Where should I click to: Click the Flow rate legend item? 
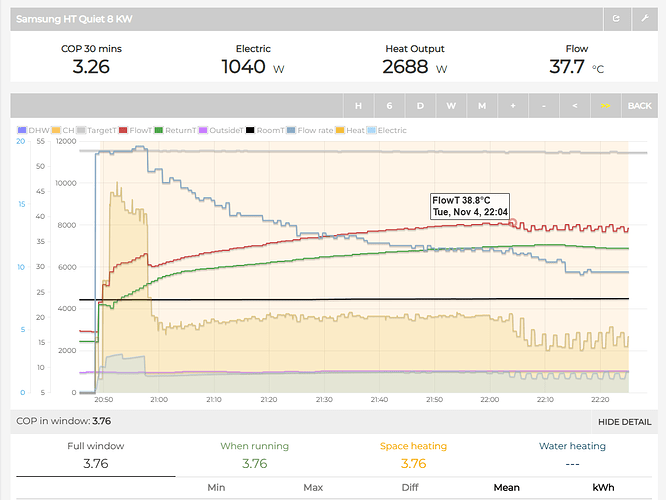click(310, 129)
